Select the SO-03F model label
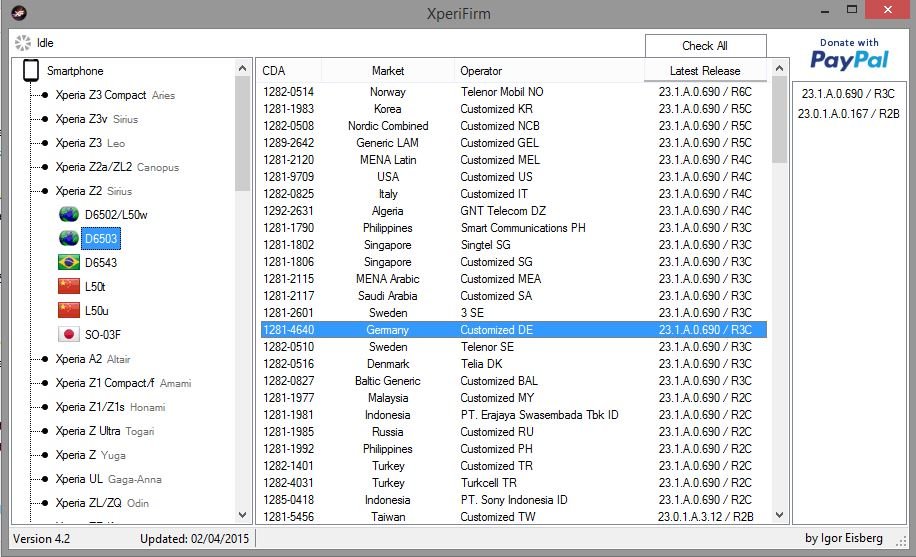This screenshot has width=916, height=557. [x=102, y=334]
